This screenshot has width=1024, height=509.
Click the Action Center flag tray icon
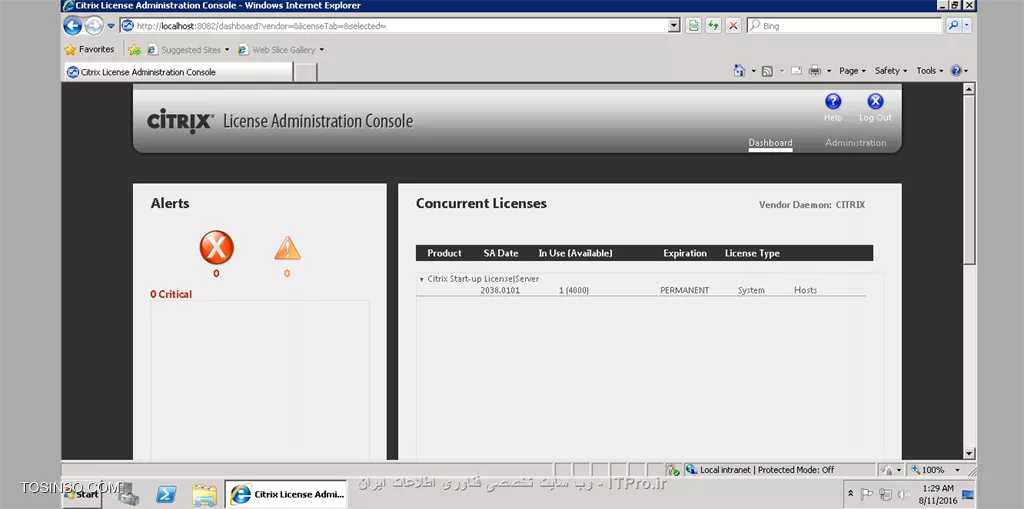pos(867,494)
